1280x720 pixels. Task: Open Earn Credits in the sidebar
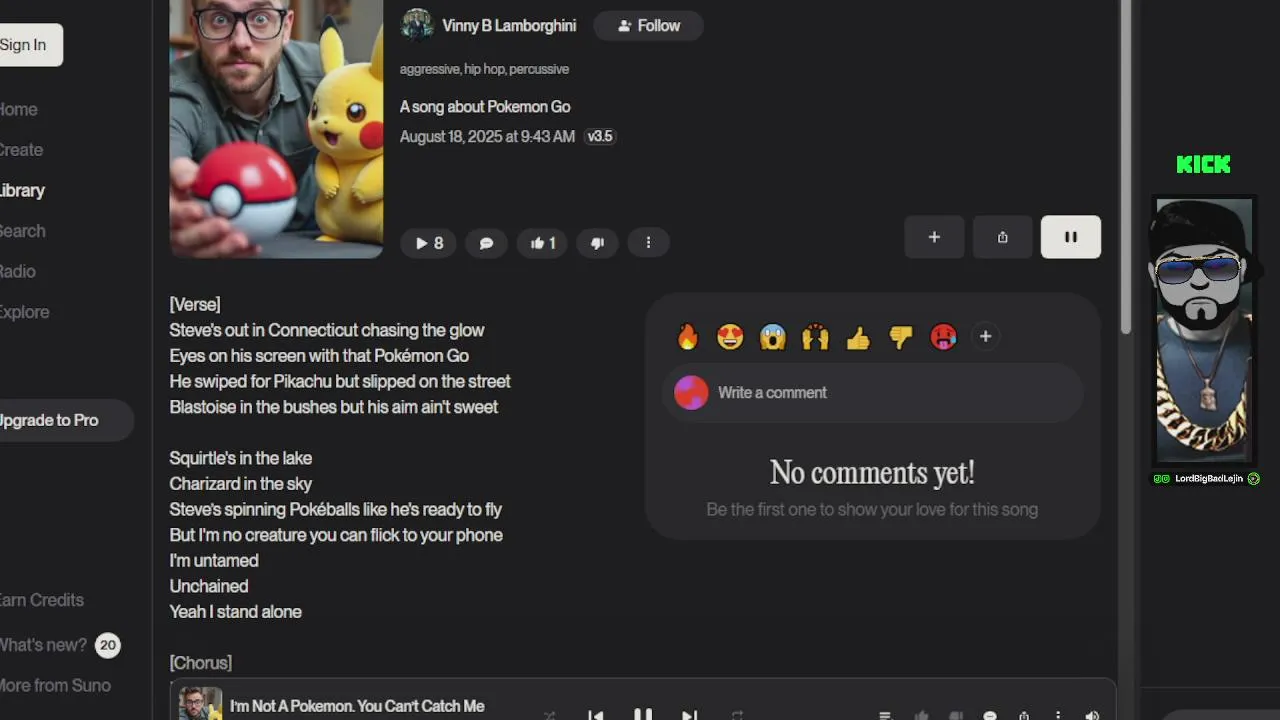point(41,600)
